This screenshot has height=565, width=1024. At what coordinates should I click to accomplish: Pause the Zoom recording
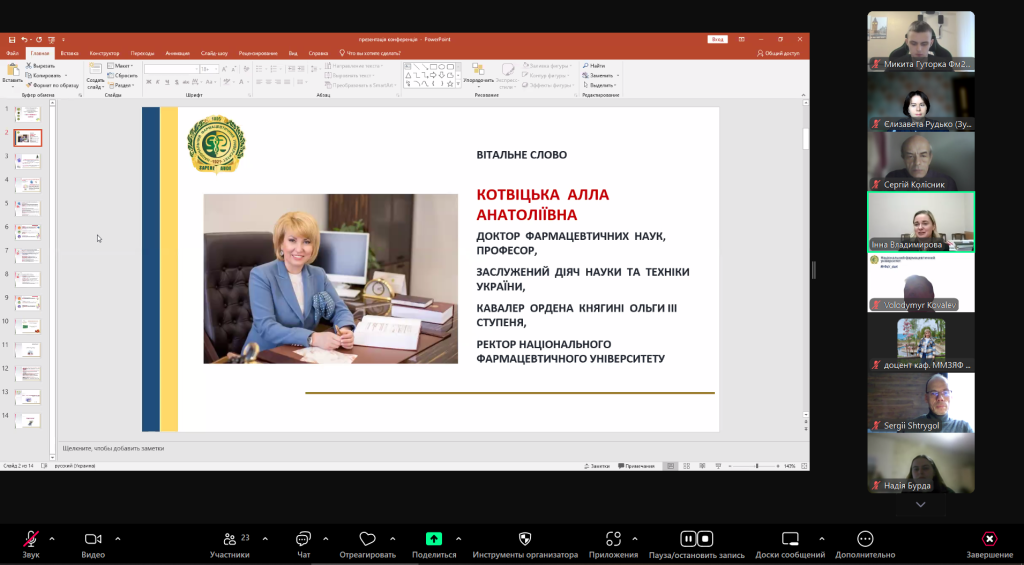688,539
